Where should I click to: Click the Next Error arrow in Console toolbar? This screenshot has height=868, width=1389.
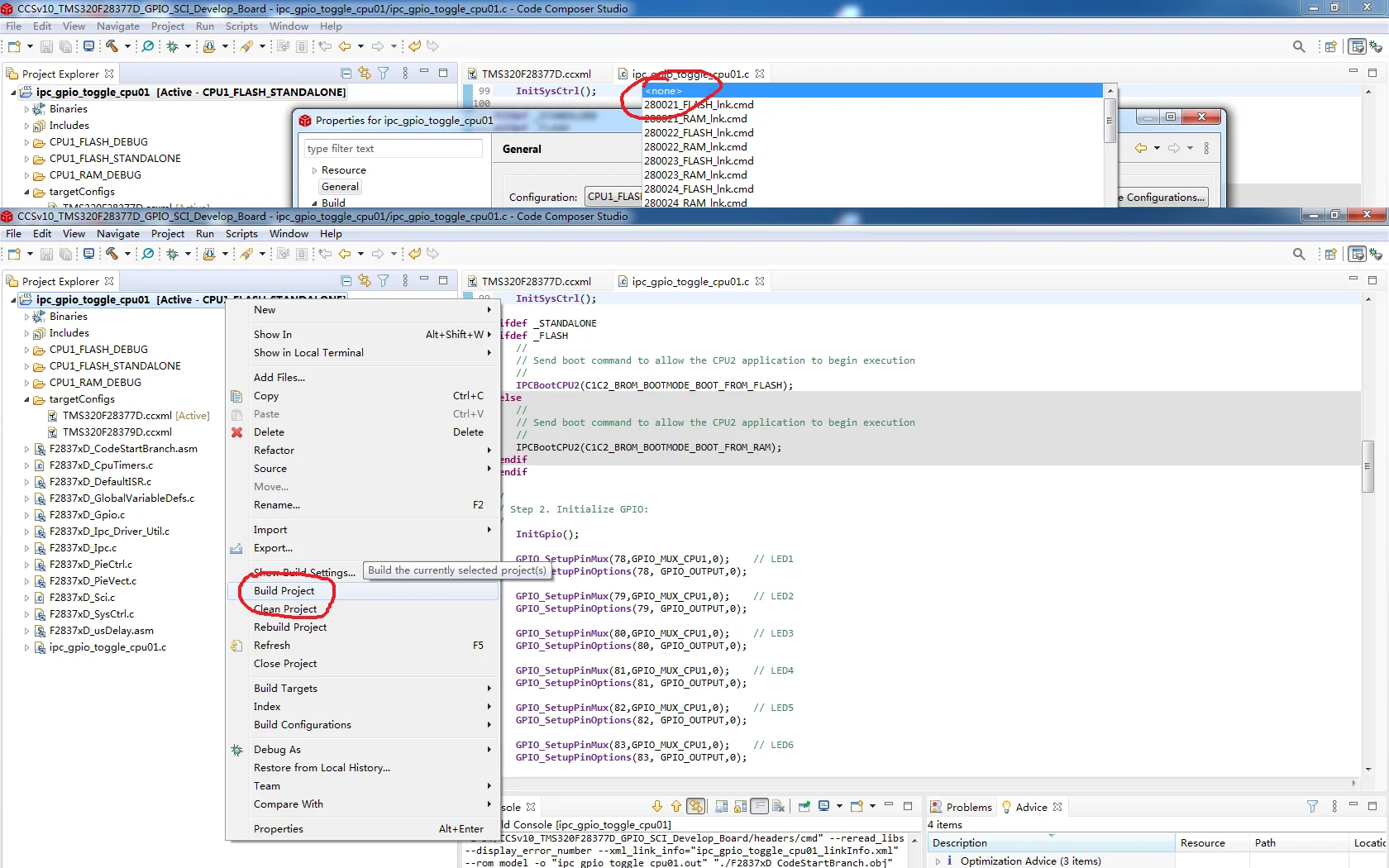(x=657, y=807)
